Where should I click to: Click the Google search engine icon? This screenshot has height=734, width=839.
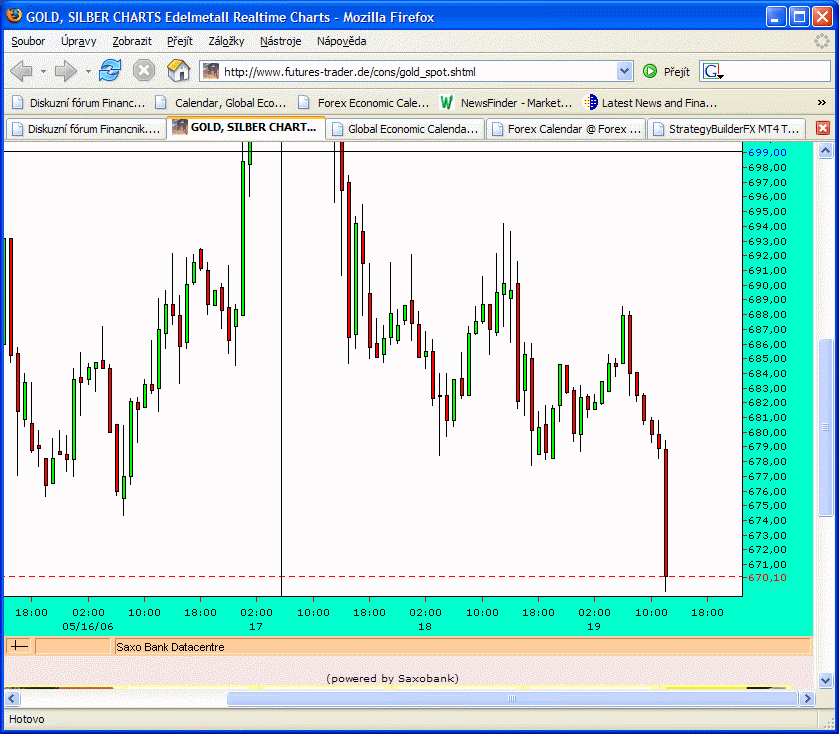pos(712,71)
